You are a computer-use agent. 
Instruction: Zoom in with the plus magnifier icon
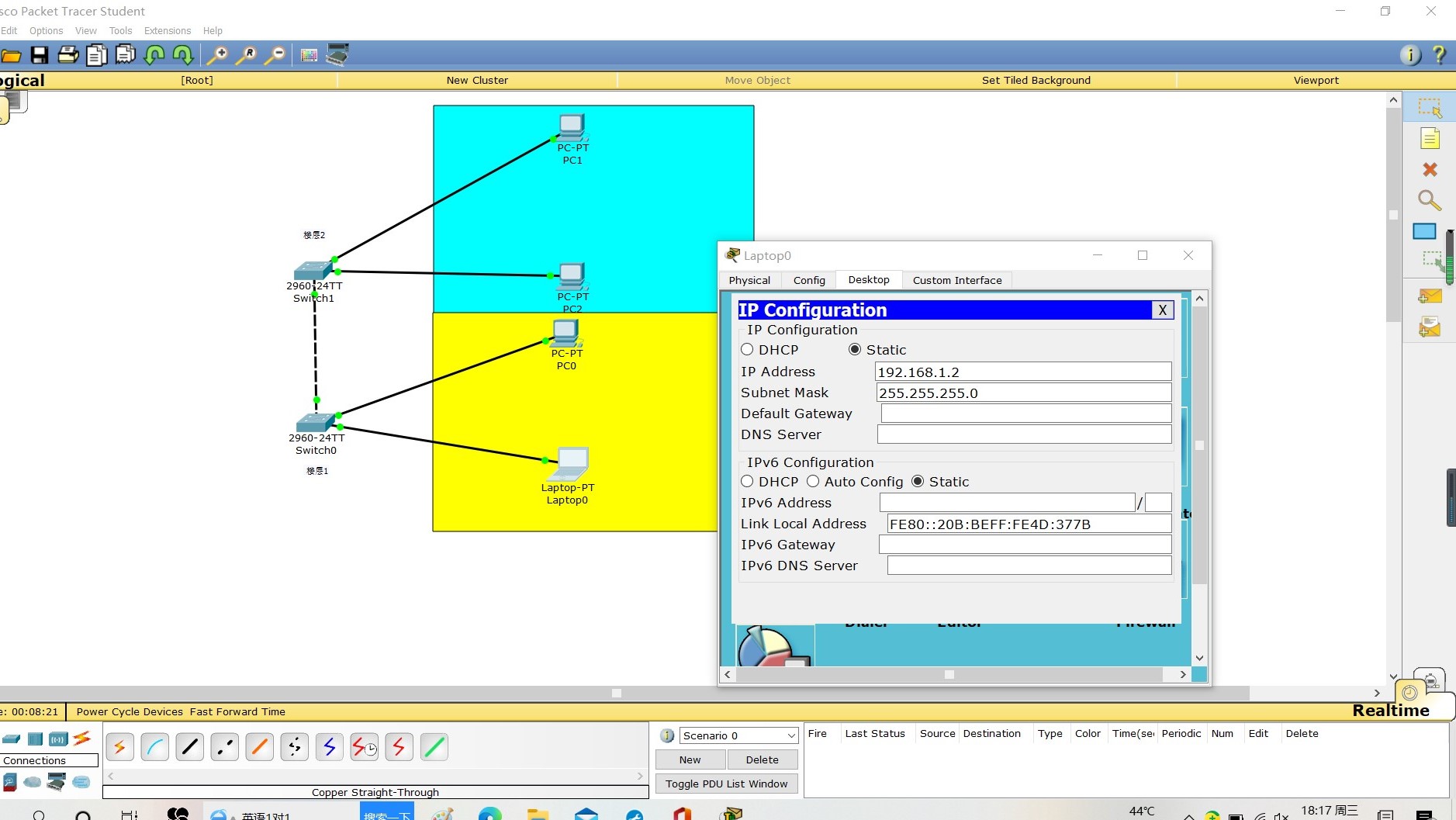(217, 55)
